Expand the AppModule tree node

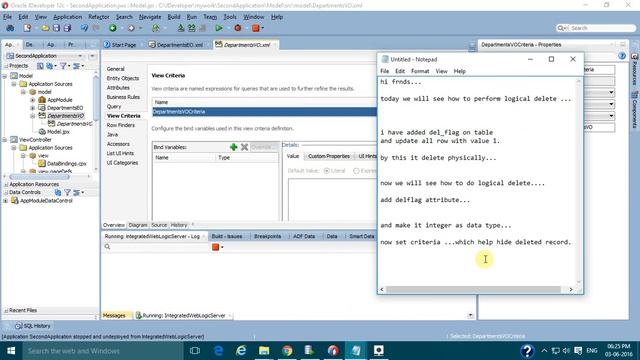(33, 100)
